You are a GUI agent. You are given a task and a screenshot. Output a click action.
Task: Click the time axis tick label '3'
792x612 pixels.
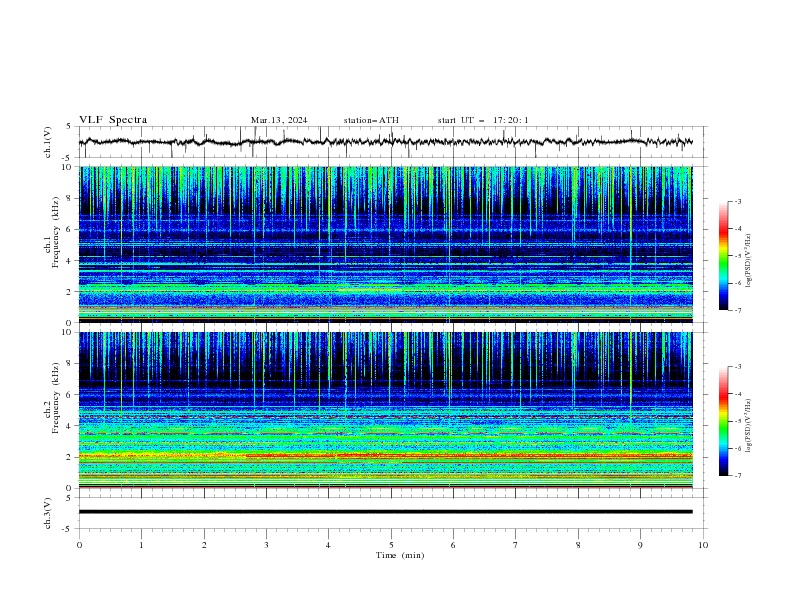266,545
